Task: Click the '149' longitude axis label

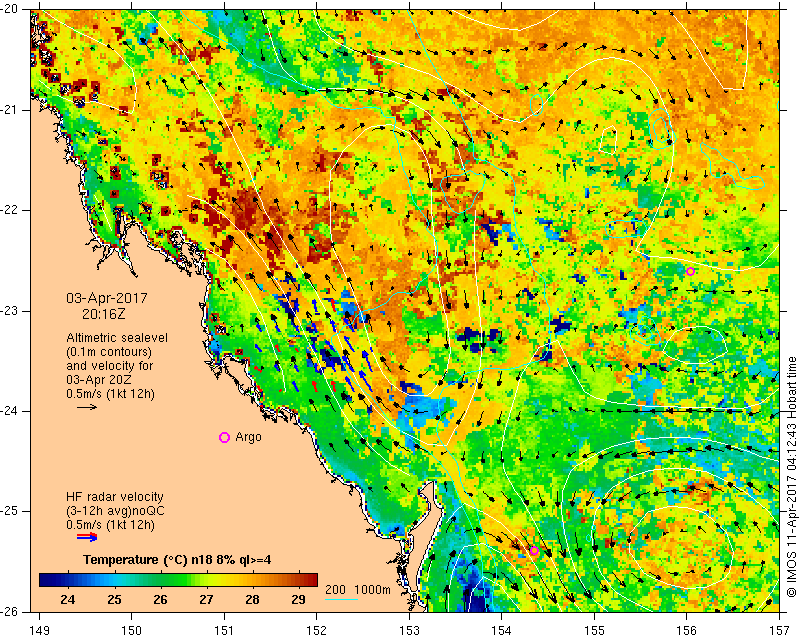Action: pos(40,631)
